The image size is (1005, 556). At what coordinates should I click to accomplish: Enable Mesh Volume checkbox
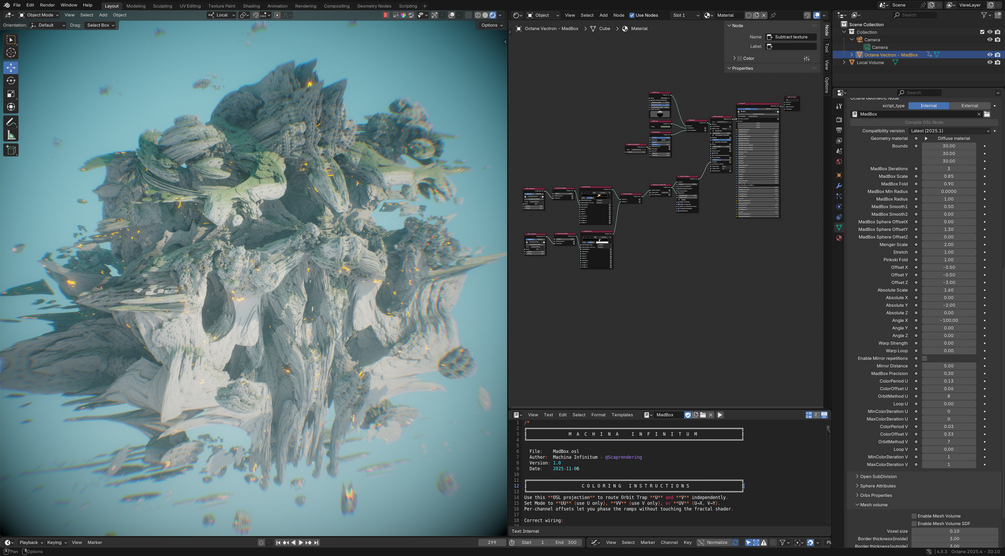(x=914, y=516)
